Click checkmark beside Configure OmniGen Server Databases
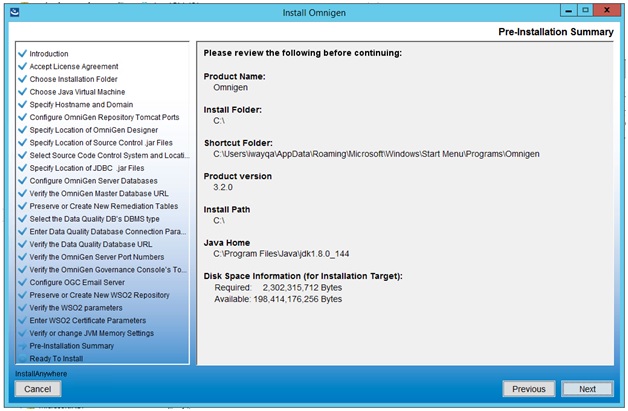The height and width of the screenshot is (411, 628). (x=22, y=181)
